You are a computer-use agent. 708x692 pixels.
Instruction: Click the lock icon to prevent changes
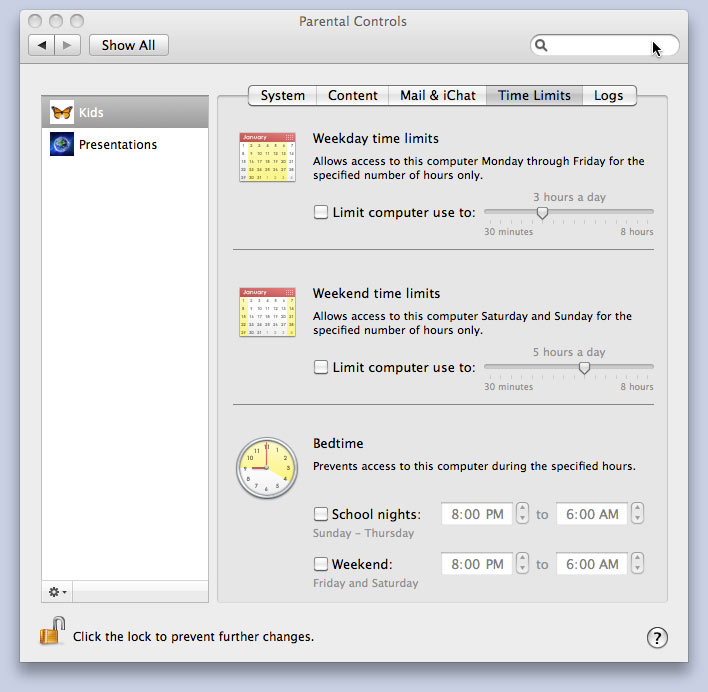click(x=52, y=632)
